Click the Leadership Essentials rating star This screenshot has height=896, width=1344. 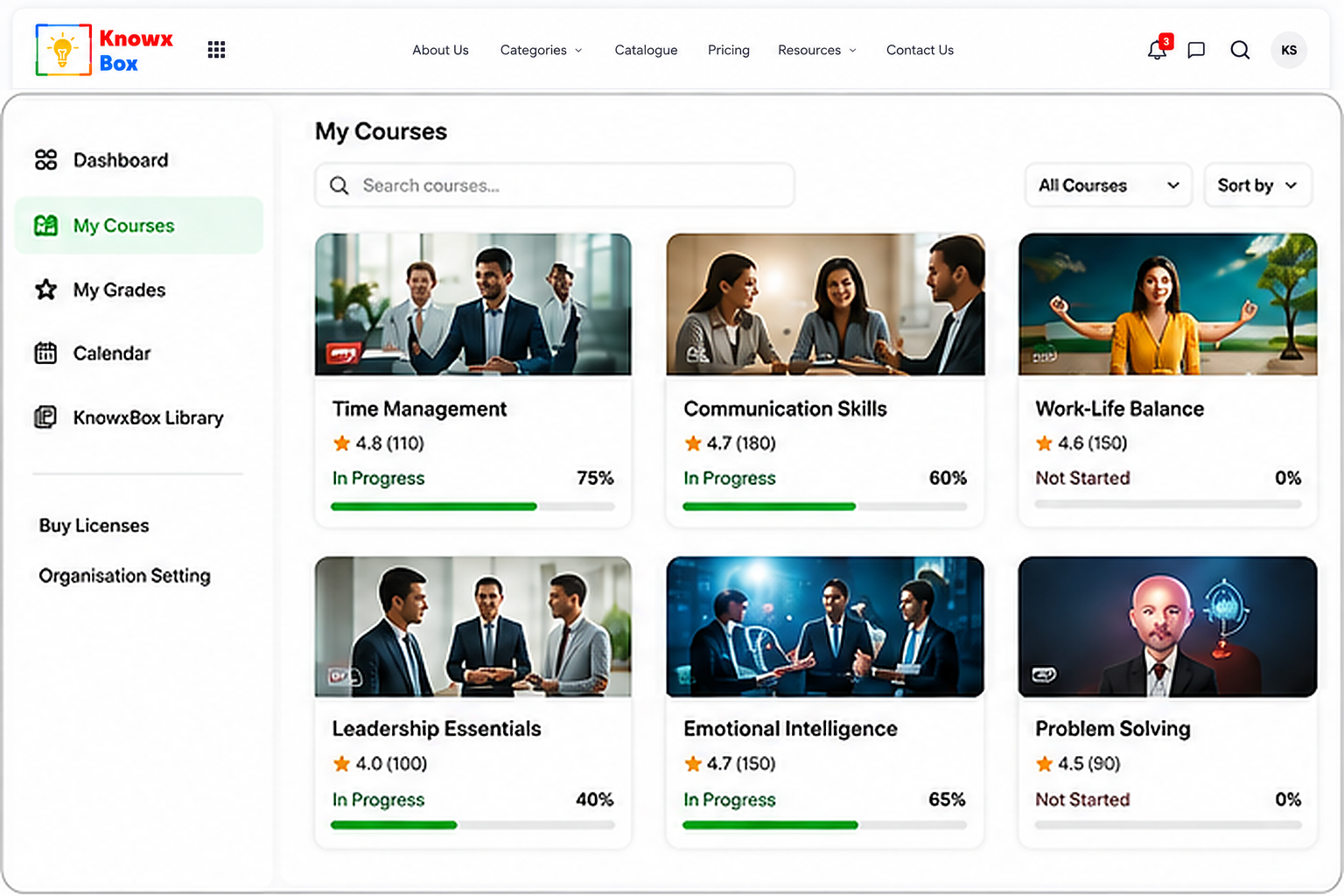tap(341, 764)
